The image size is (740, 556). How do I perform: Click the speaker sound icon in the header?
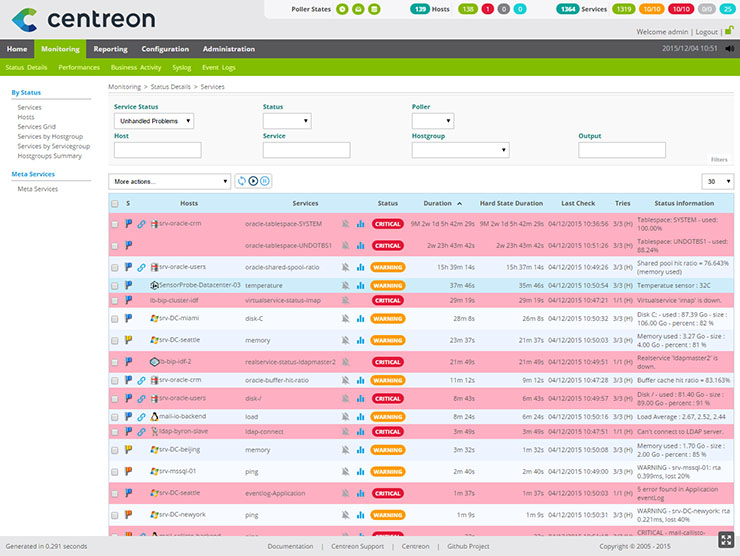(730, 48)
